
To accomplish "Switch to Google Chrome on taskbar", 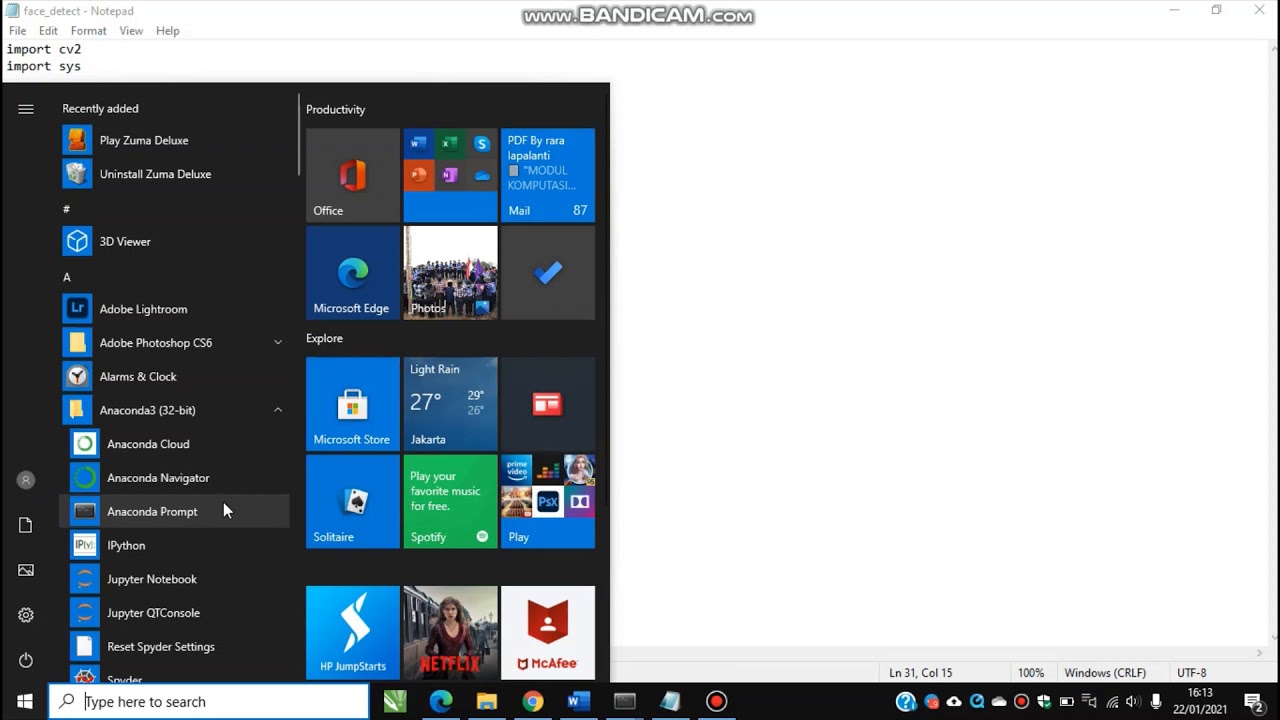I will coord(533,701).
